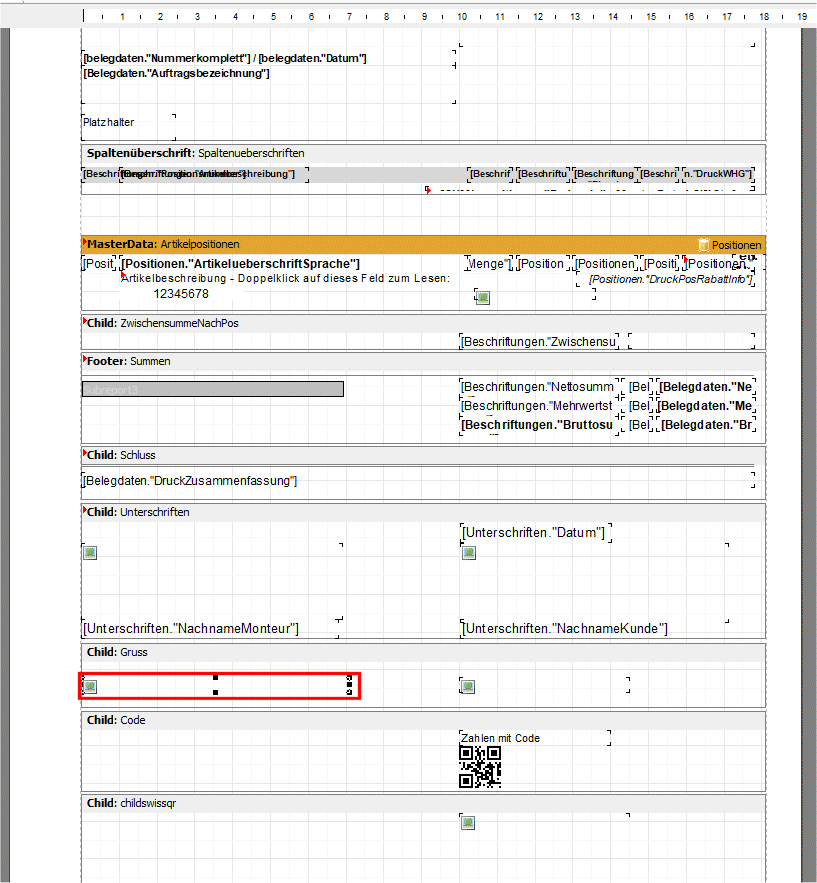Select the Child Gruss band header
This screenshot has width=817, height=883.
(423, 652)
